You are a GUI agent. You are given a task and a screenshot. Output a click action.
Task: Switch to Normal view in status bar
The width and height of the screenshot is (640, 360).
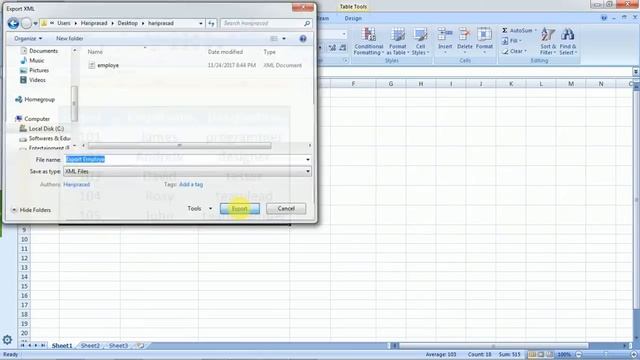click(x=532, y=355)
